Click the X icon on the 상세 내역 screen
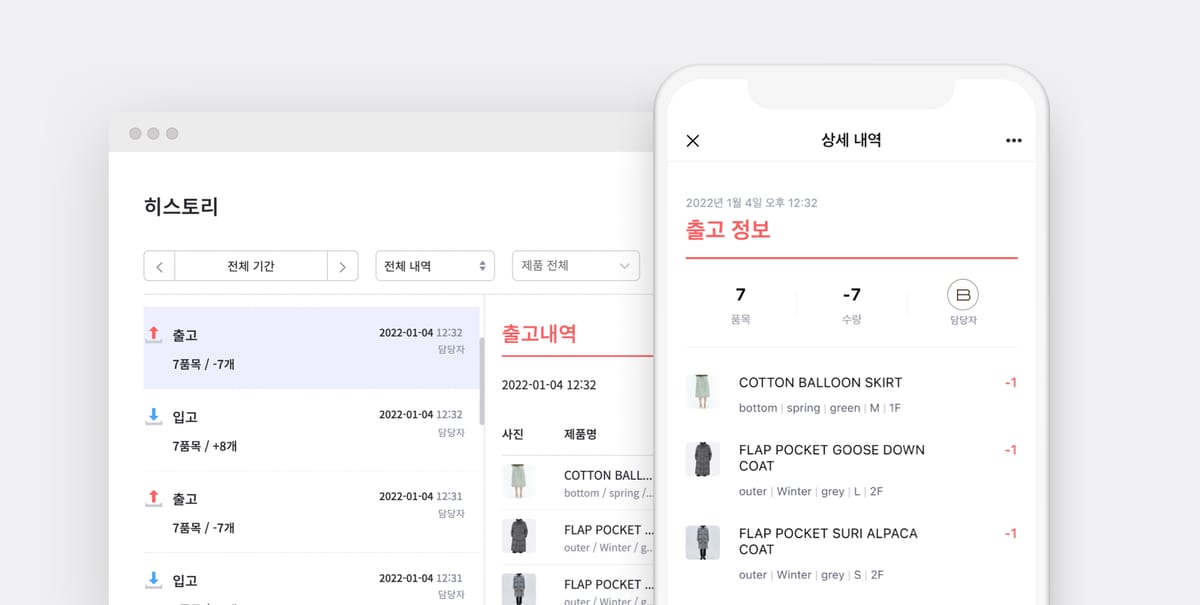The image size is (1200, 605). pos(693,140)
